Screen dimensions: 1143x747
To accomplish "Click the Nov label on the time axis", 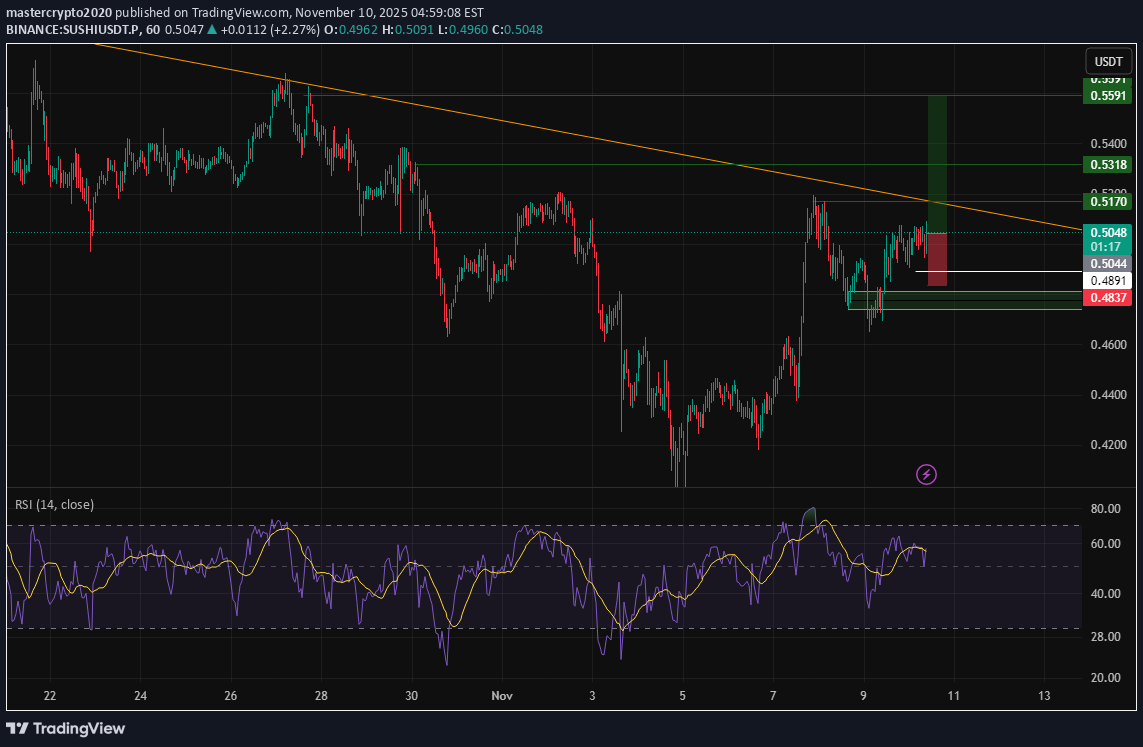I will [x=501, y=696].
